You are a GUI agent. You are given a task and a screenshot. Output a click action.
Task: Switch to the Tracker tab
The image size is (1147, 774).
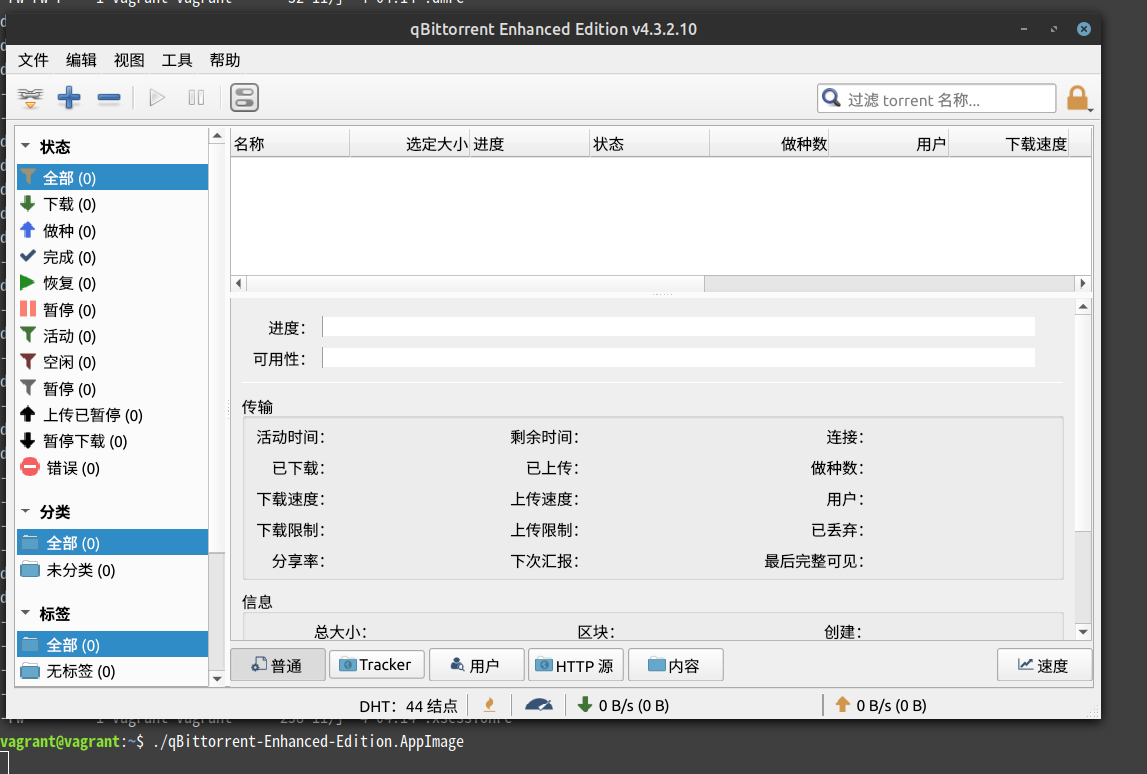click(377, 664)
